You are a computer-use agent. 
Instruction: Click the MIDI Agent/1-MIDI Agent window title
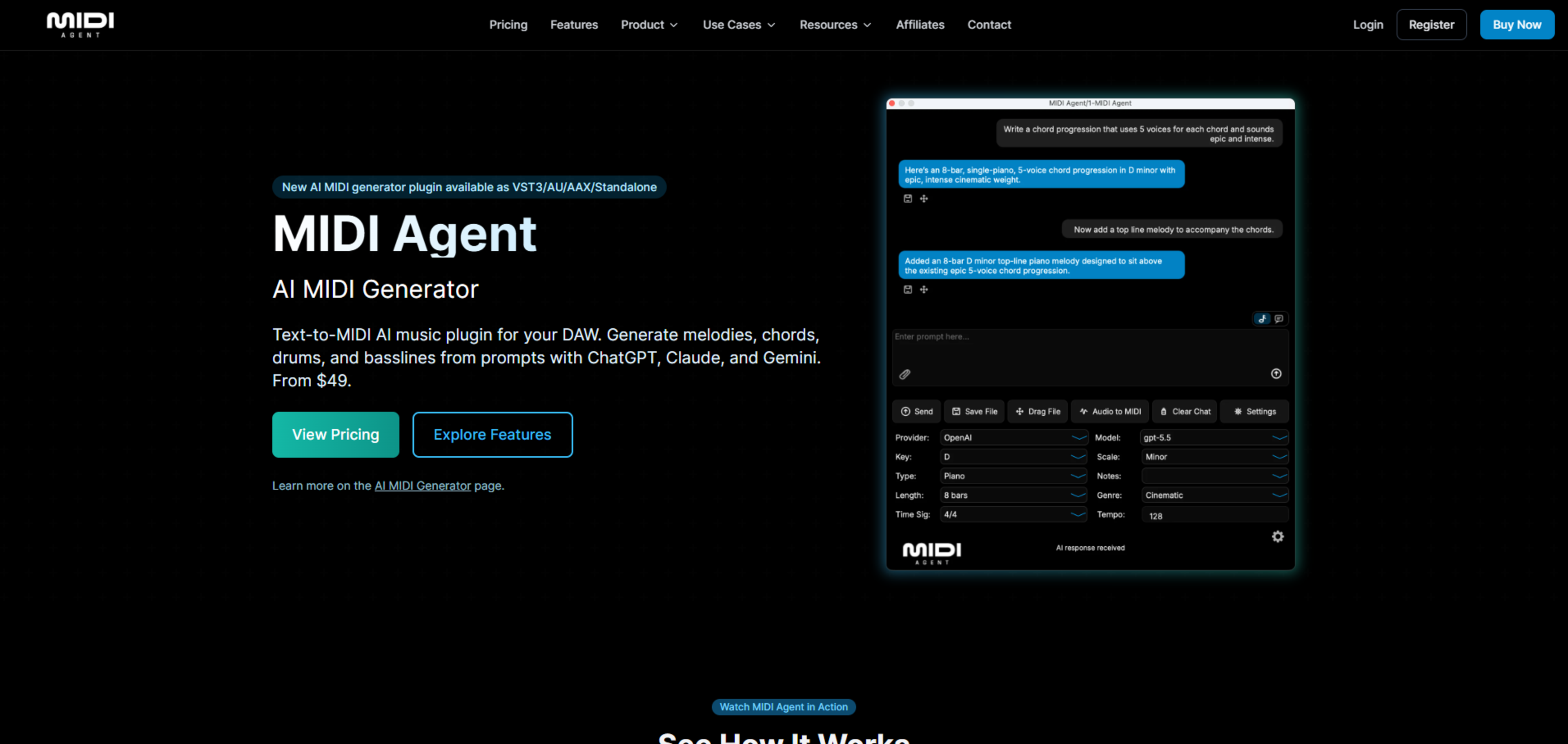click(x=1089, y=103)
